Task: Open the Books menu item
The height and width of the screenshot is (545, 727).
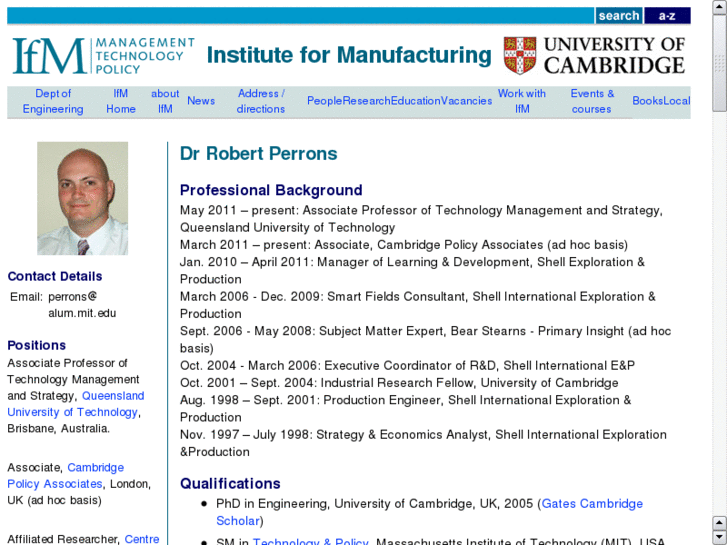Action: click(647, 101)
